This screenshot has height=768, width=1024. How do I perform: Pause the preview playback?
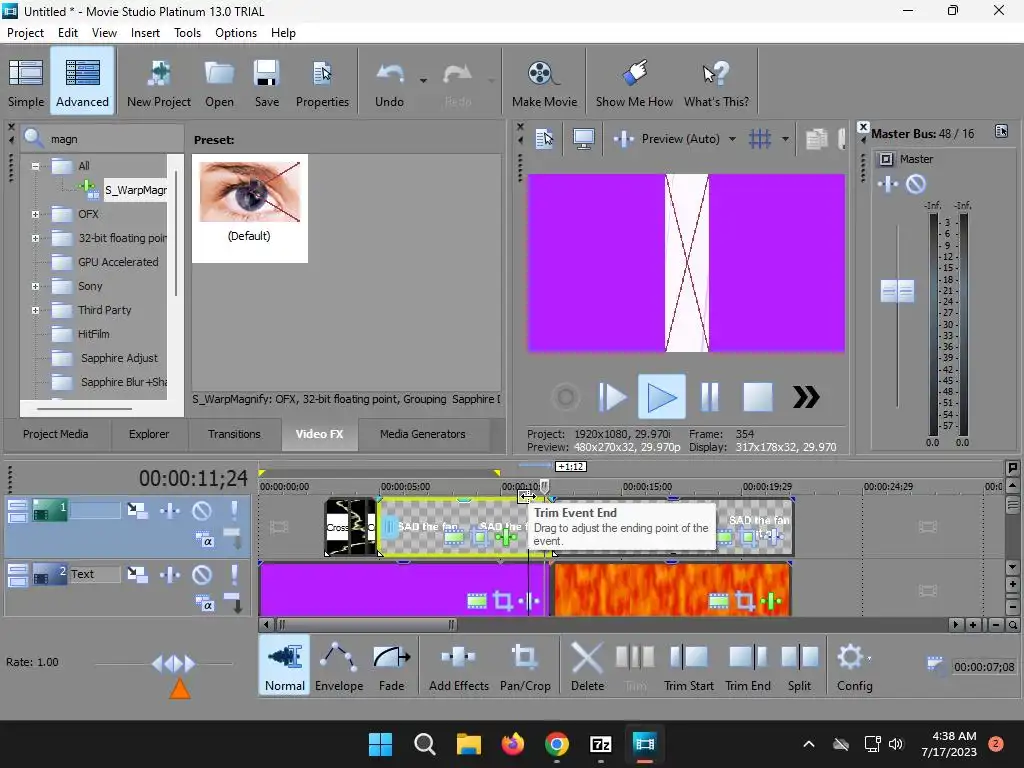click(x=710, y=397)
